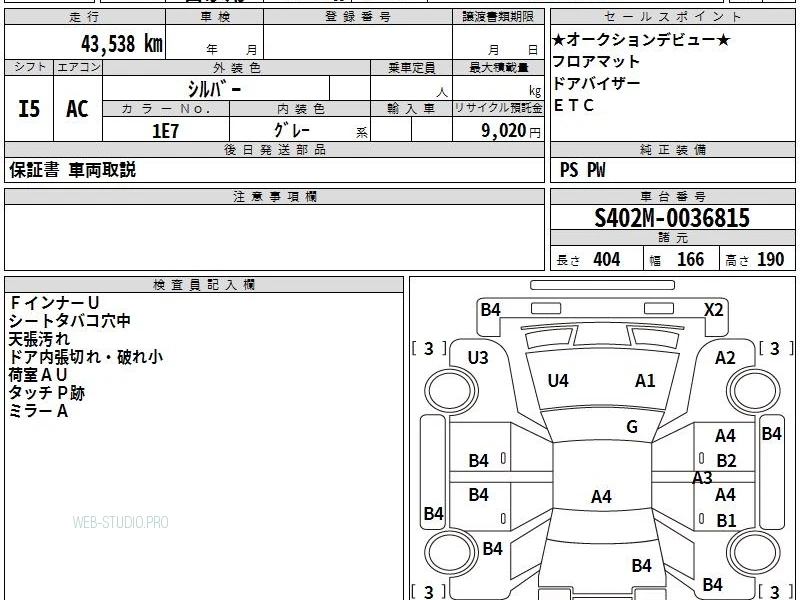The width and height of the screenshot is (800, 600).
Task: Select the 諸元 header
Action: point(672,238)
